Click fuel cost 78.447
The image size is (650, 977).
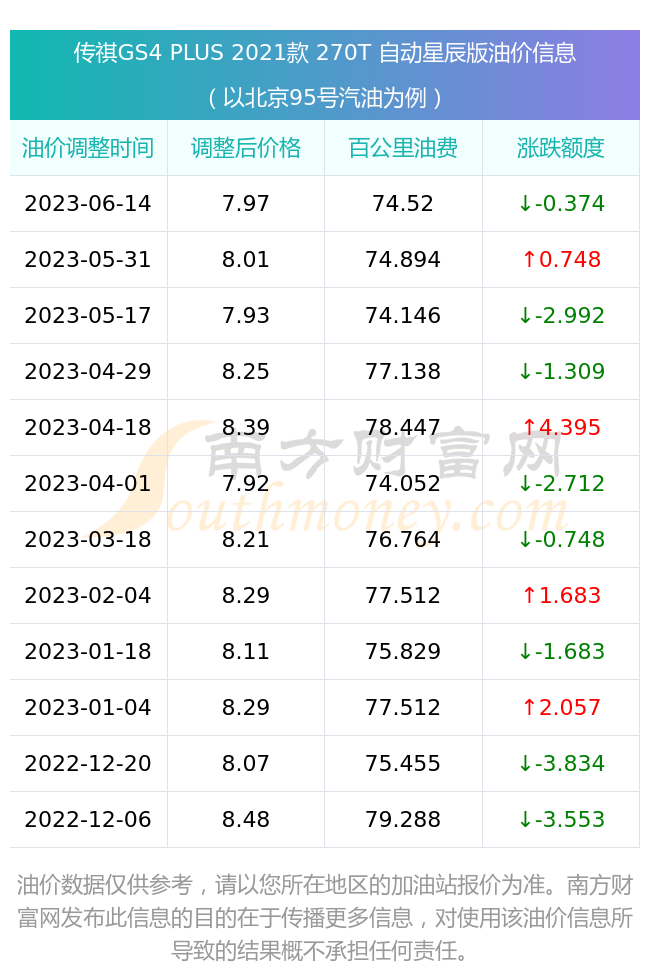pos(403,427)
